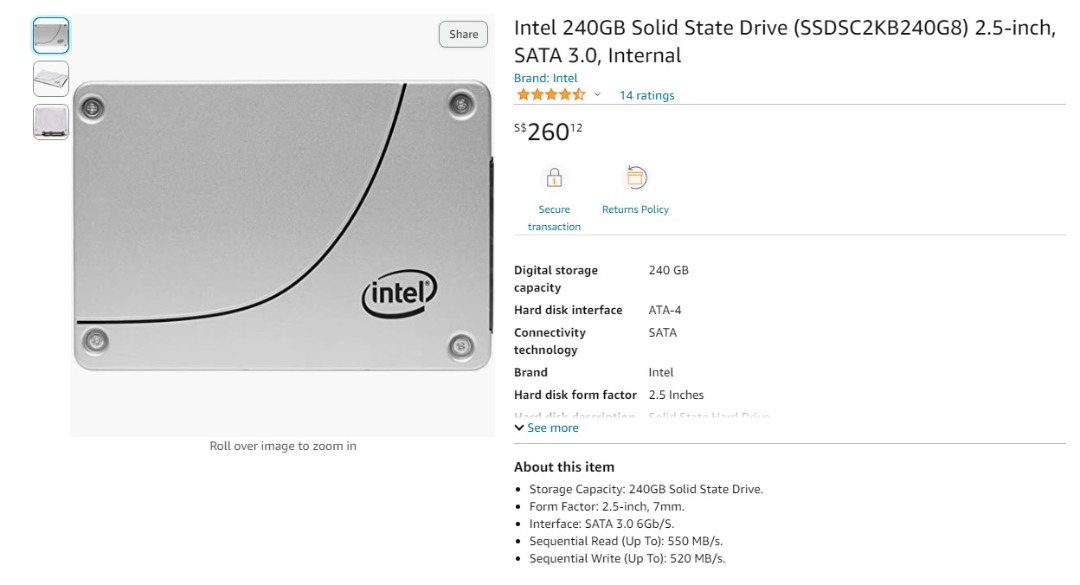Viewport: 1080px width, 585px height.
Task: Collapse the See more disclosure arrow
Action: pyautogui.click(x=519, y=427)
